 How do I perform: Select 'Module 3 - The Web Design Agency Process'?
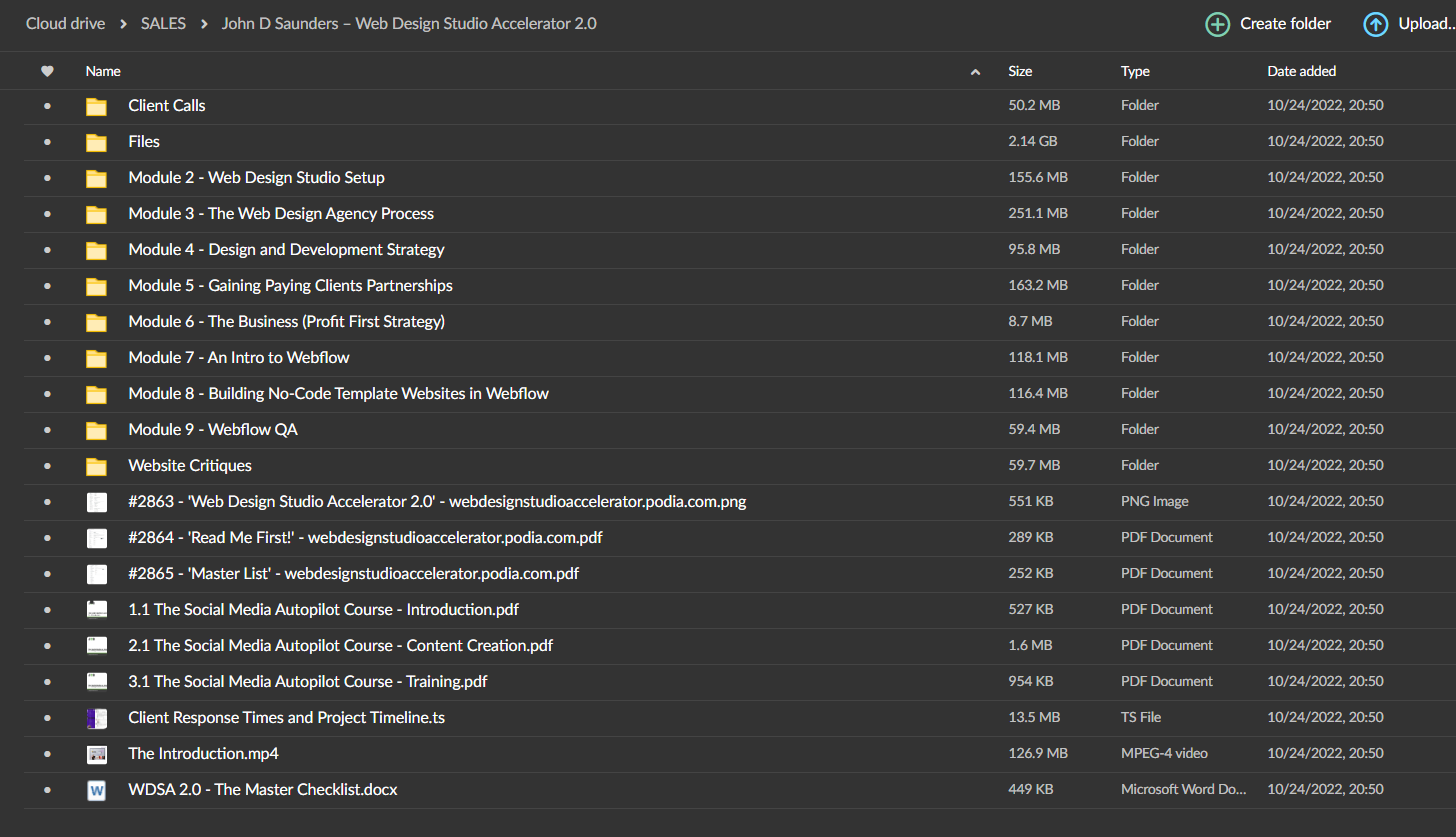pyautogui.click(x=281, y=214)
